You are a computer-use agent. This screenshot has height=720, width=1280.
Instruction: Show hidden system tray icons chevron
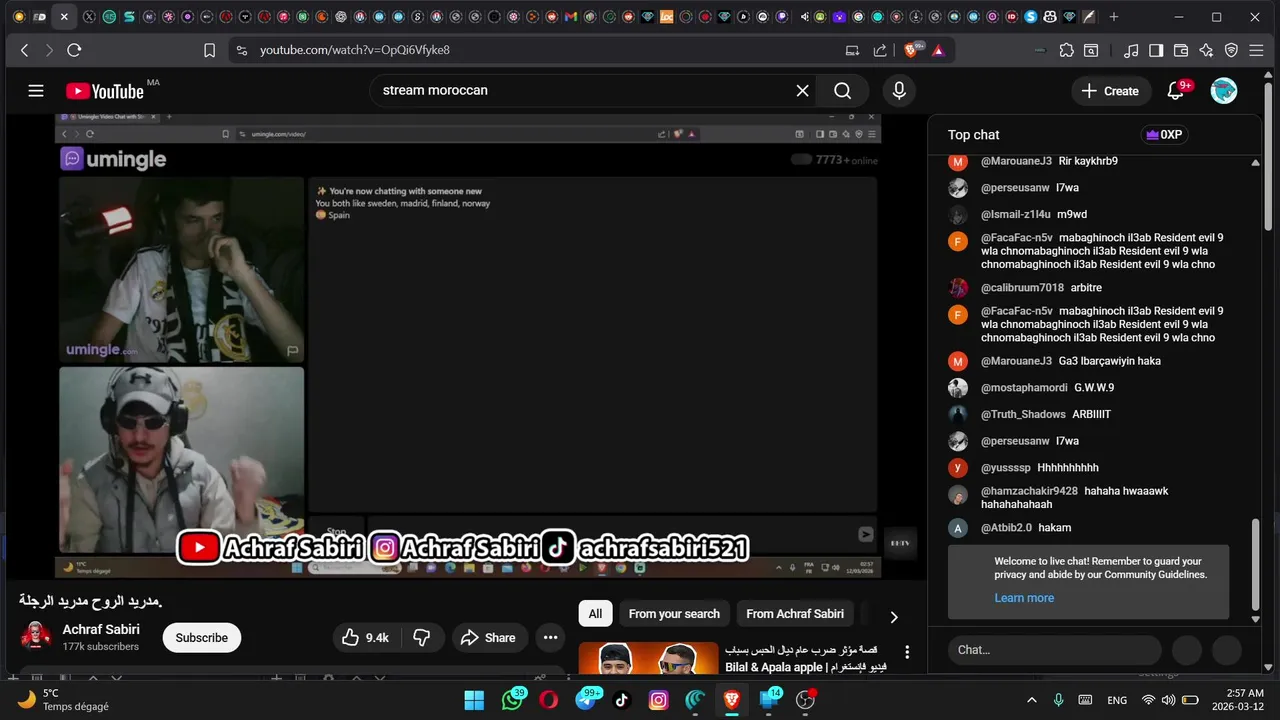point(1032,700)
